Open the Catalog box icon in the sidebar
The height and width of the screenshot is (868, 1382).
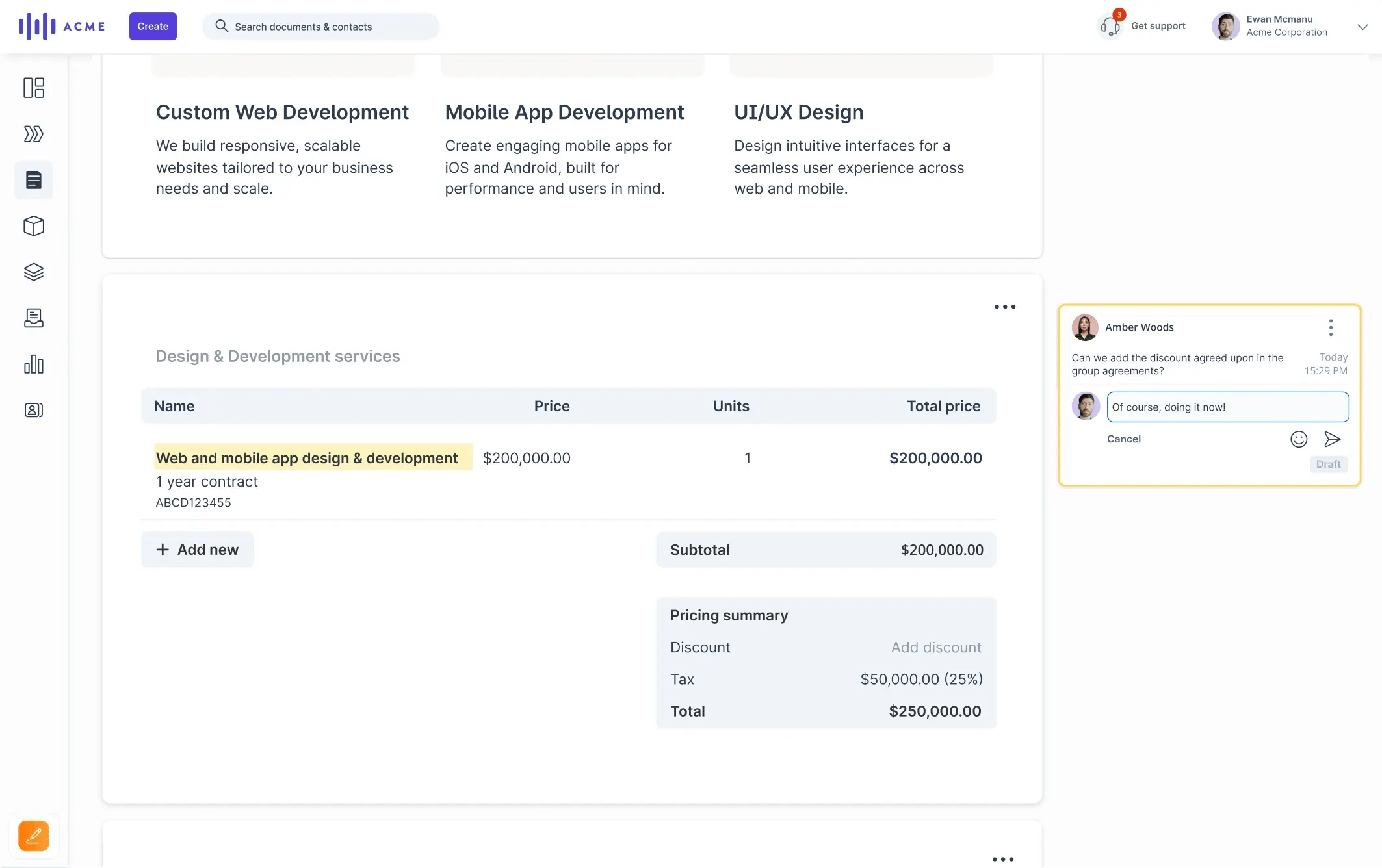33,226
